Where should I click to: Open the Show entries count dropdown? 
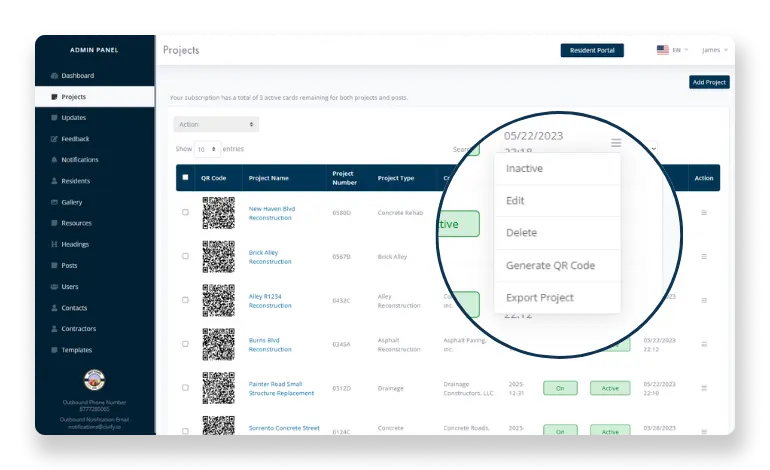point(207,149)
